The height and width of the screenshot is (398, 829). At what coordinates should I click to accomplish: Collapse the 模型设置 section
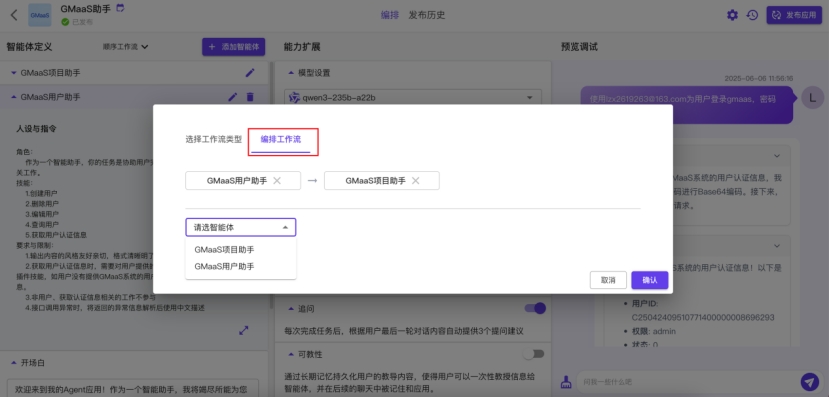pos(291,73)
